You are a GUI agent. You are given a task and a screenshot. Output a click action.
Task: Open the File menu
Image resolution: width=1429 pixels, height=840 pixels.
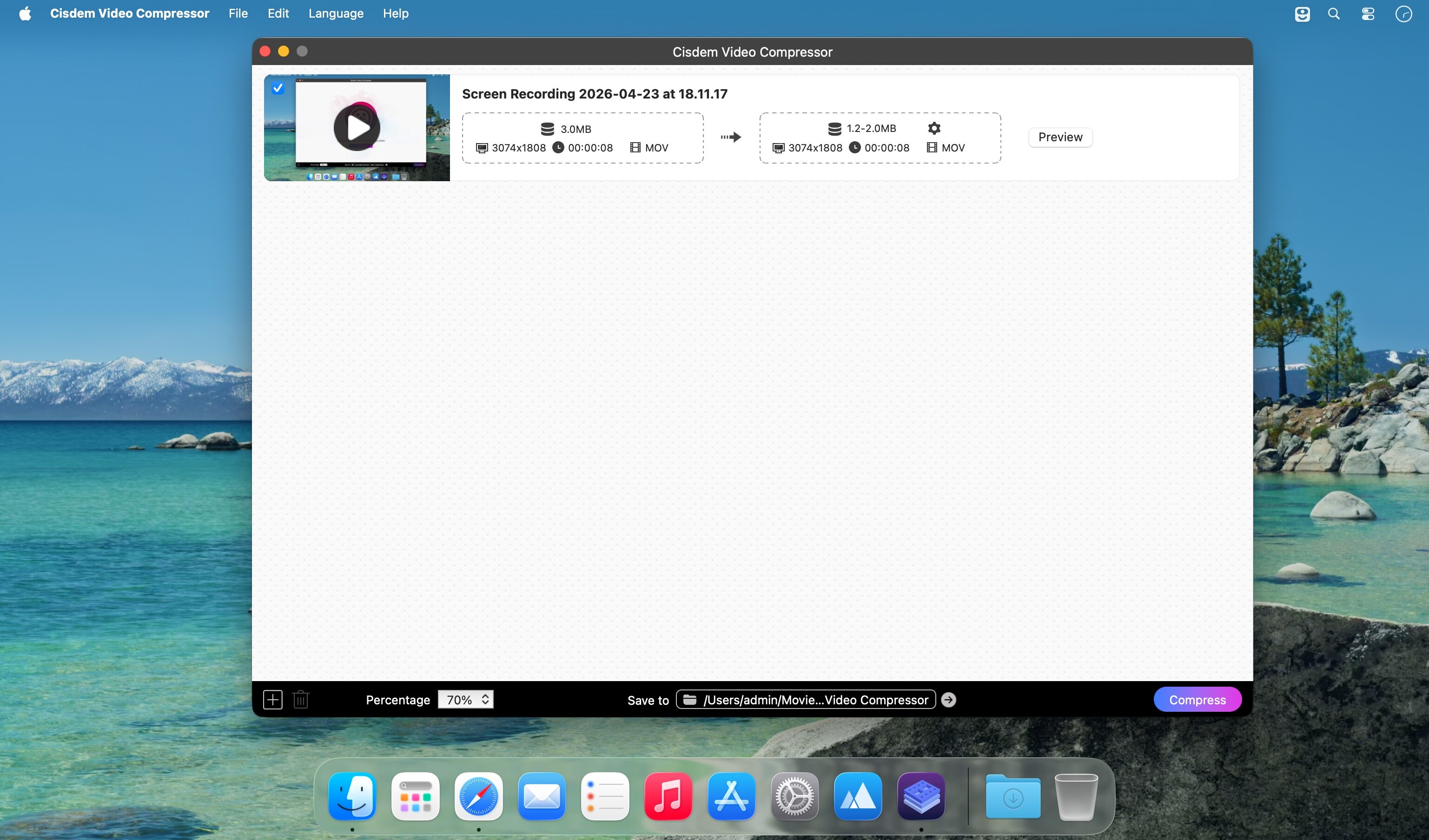coord(238,13)
